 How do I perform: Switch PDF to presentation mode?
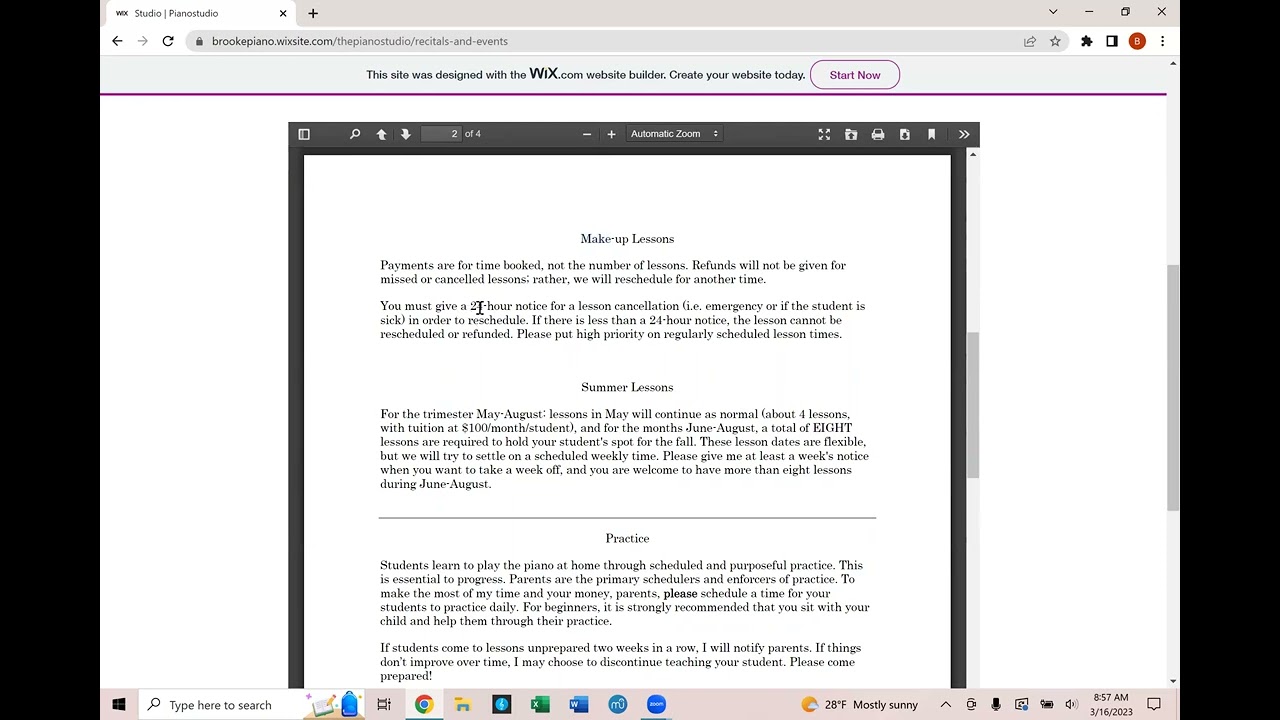tap(824, 134)
